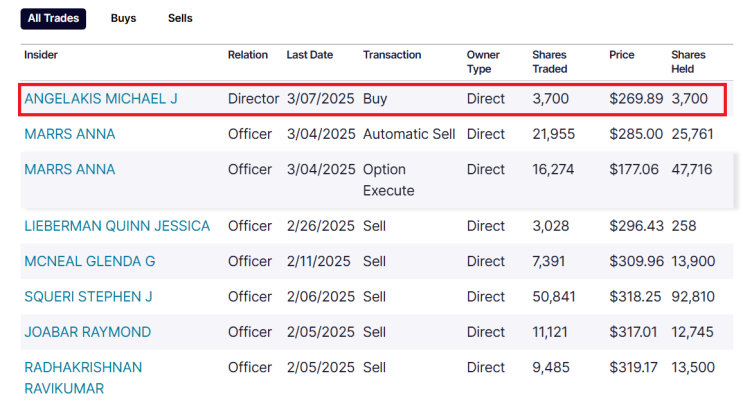The height and width of the screenshot is (405, 743).
Task: Click the Transaction column header
Action: tap(392, 55)
